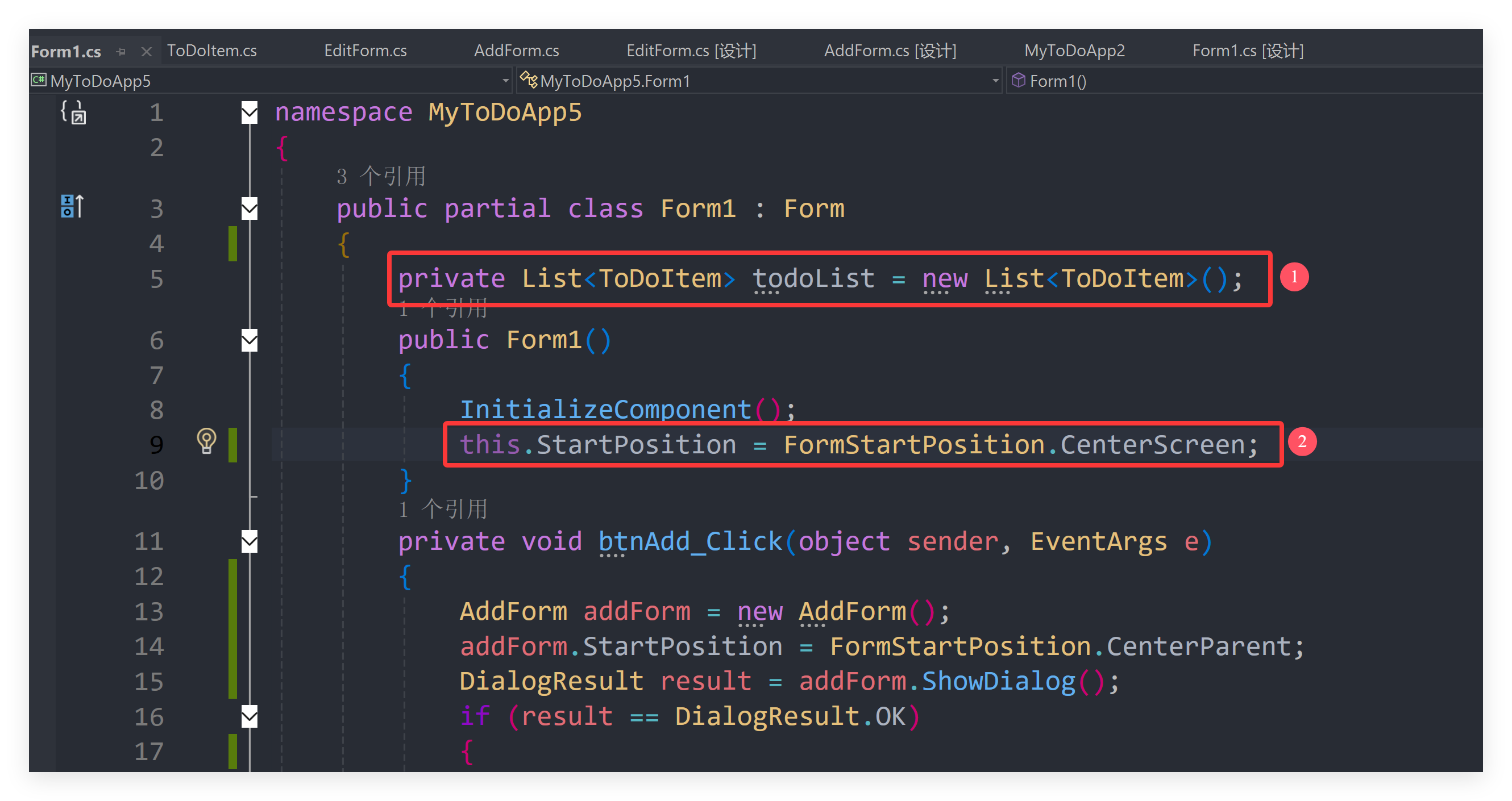Click the class icon beside MyToDoApp5.Form1
Screen dimensions: 1512x801
[528, 80]
